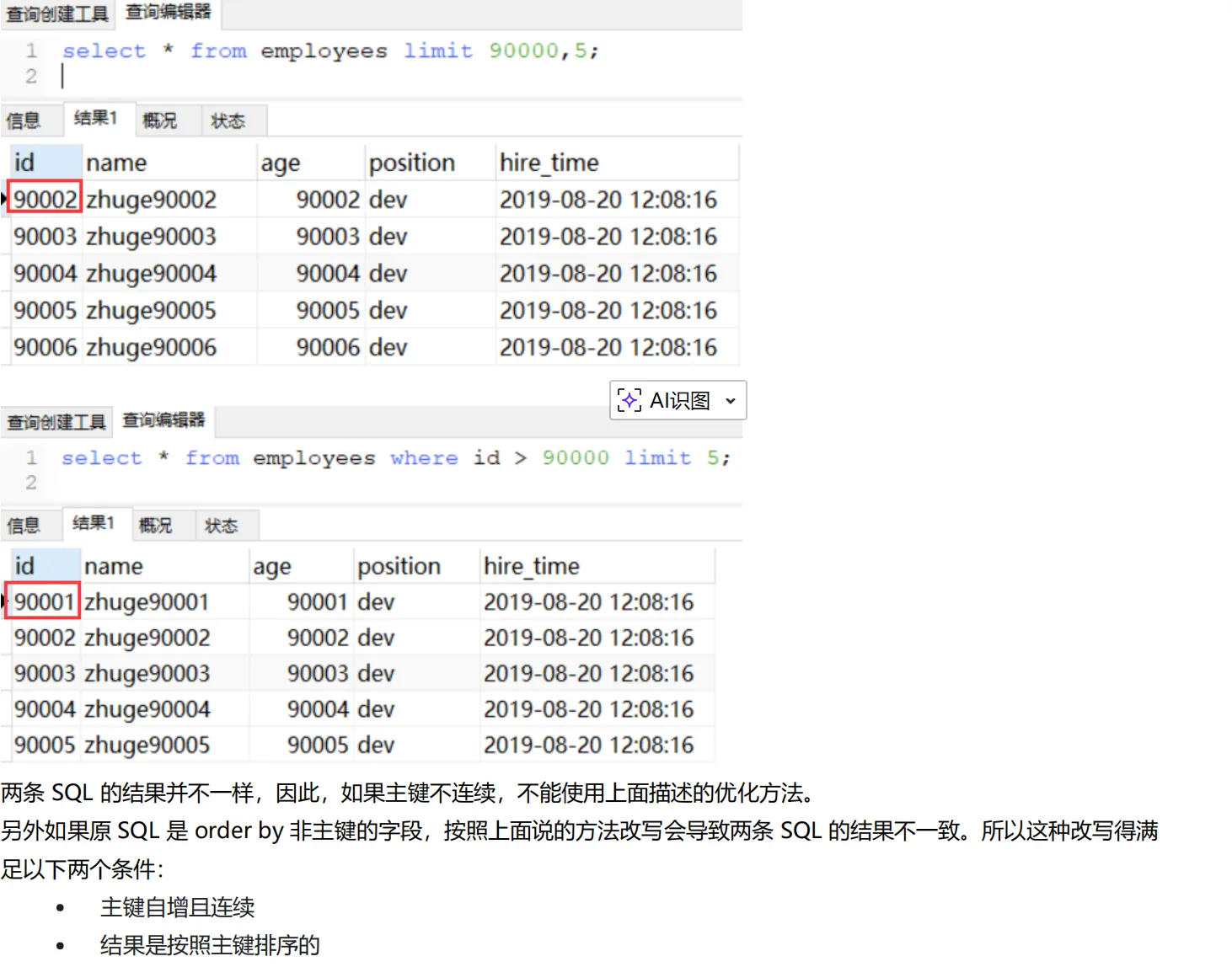The image size is (1232, 967).
Task: Click lower table hire_time column header
Action: tap(597, 566)
